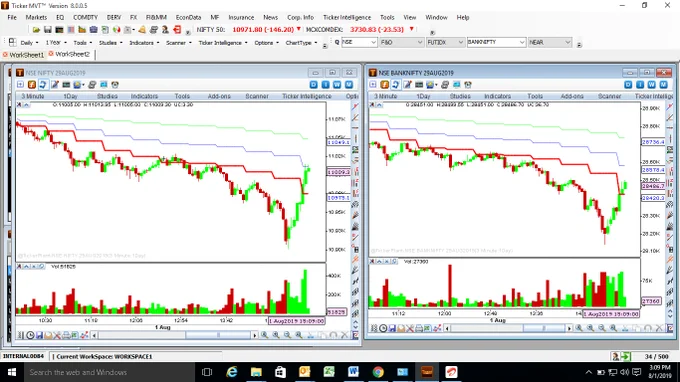Click the pencil edit icon in BANKNIFTY chart
The image size is (680, 382).
point(407,85)
